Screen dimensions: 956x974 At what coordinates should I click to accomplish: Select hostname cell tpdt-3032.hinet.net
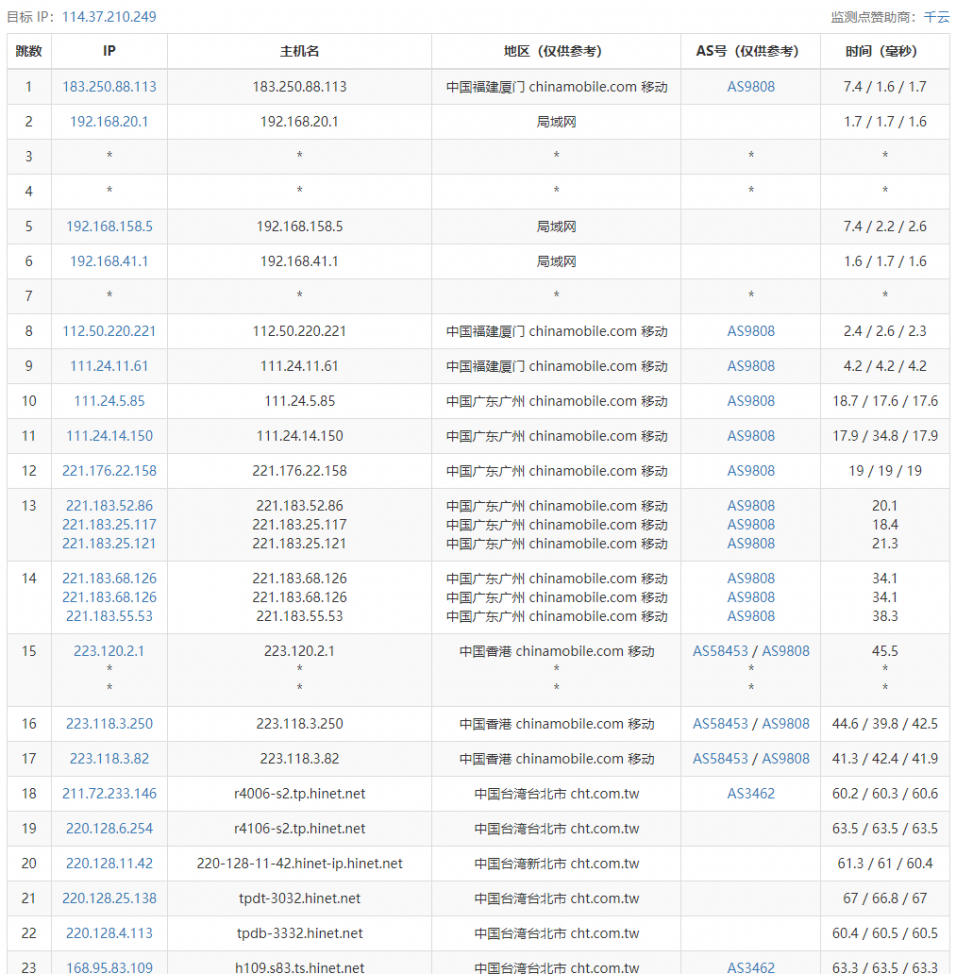[x=299, y=899]
